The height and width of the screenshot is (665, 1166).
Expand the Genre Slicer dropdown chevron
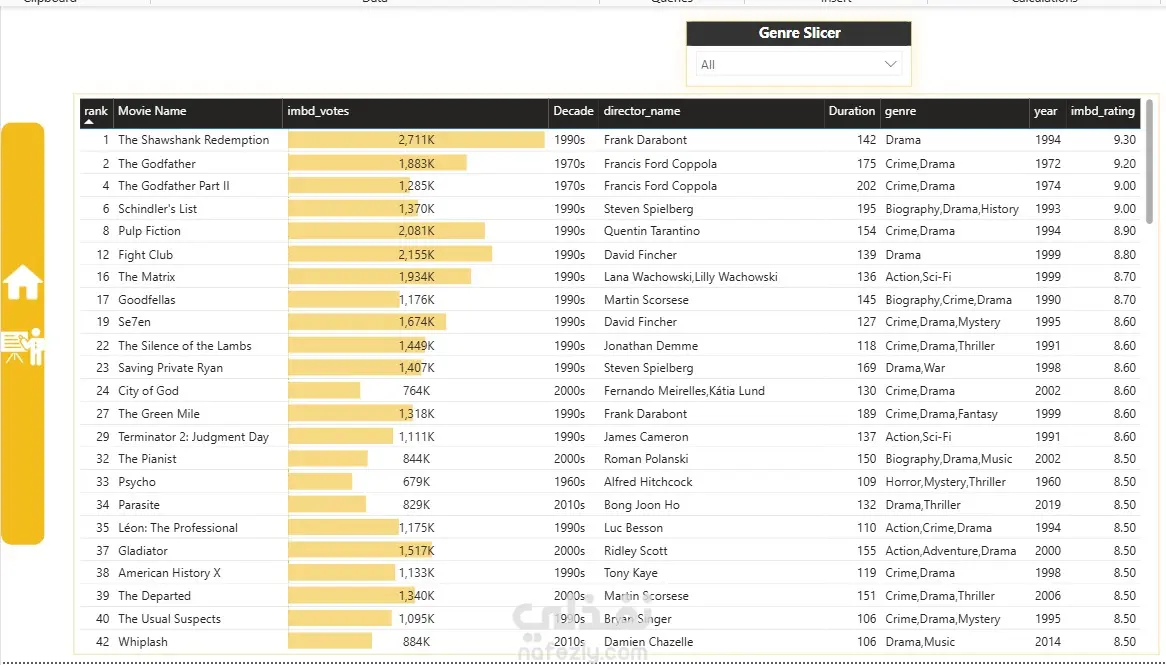[890, 64]
